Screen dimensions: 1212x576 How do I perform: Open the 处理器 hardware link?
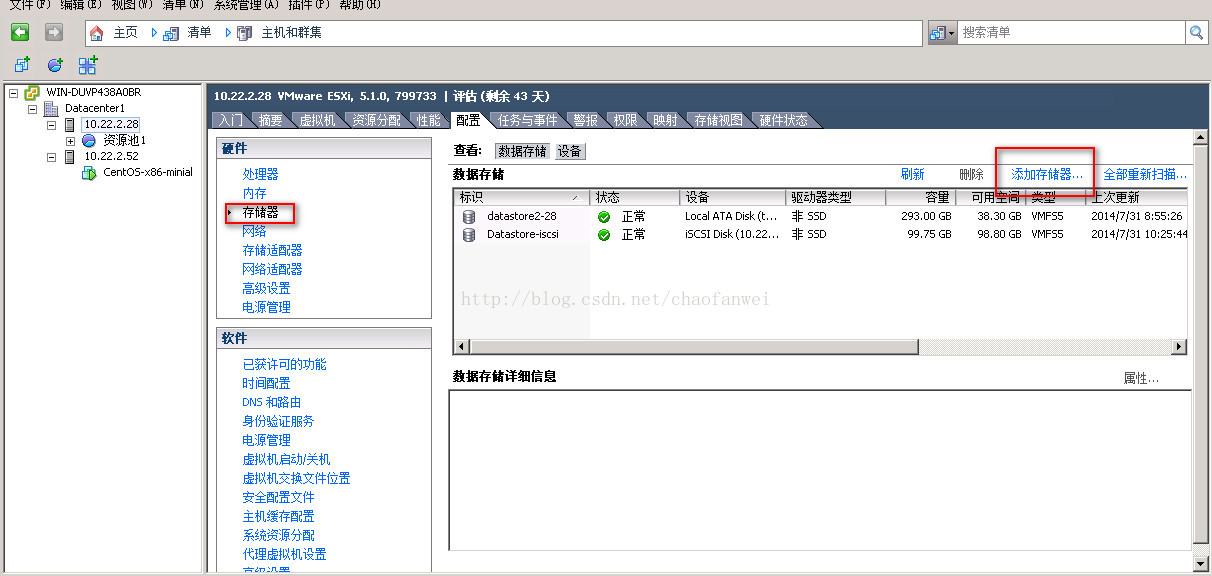tap(260, 174)
